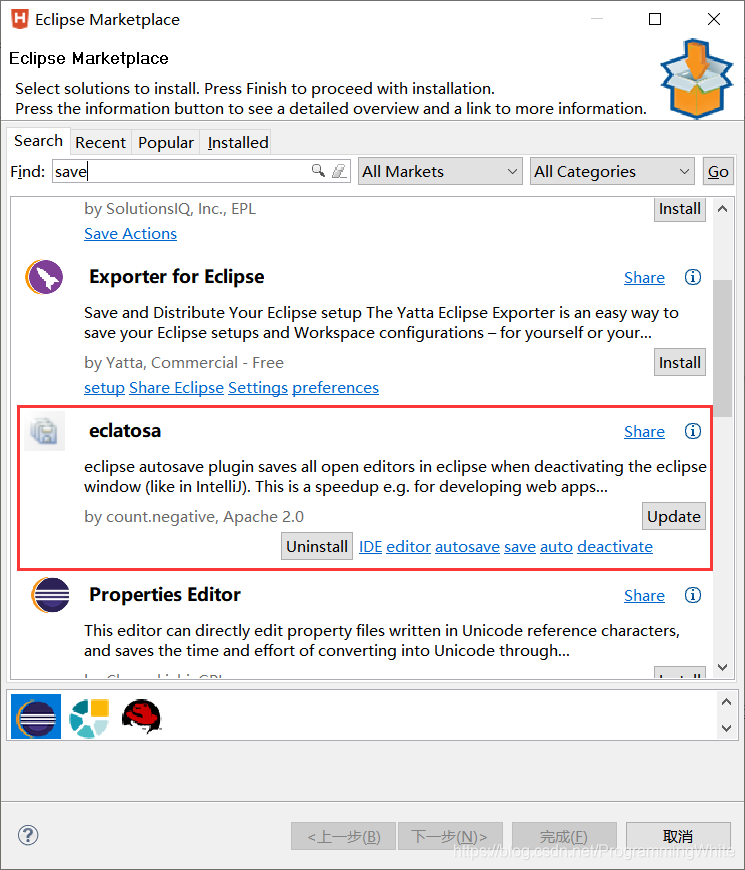Open the preferences tag link
745x870 pixels.
[336, 387]
